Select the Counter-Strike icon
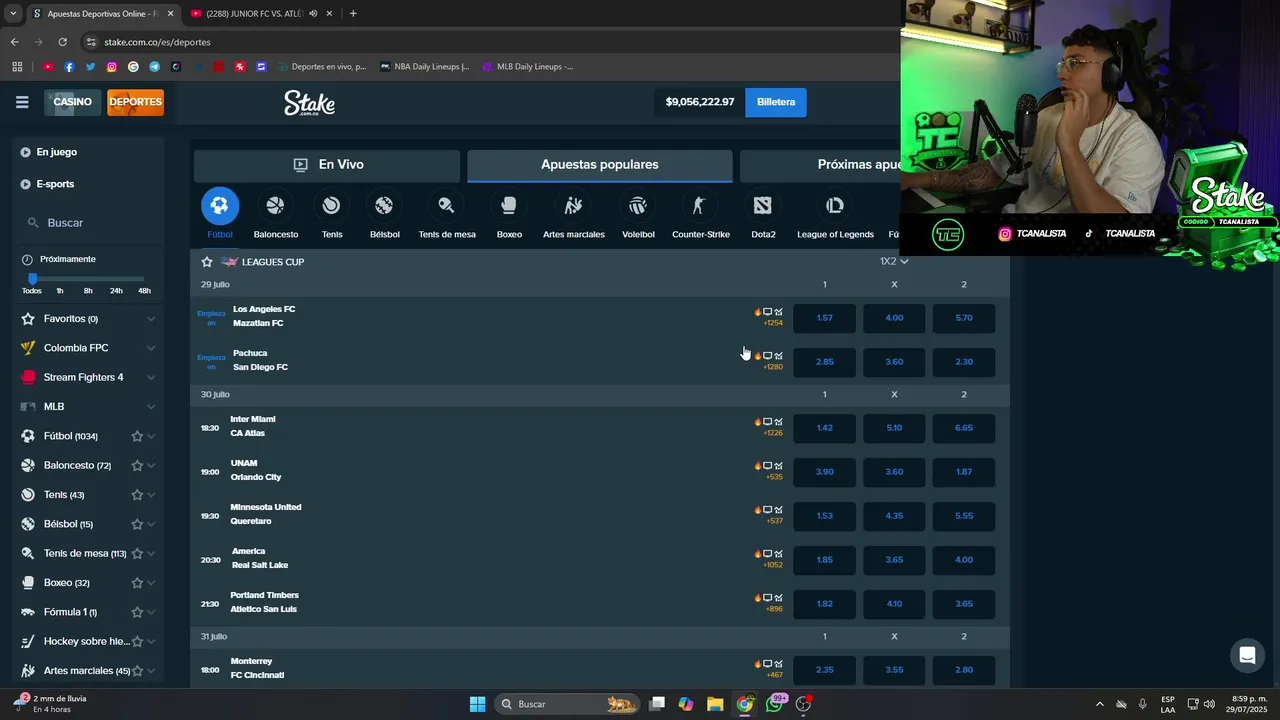The width and height of the screenshot is (1280, 720). [x=700, y=206]
